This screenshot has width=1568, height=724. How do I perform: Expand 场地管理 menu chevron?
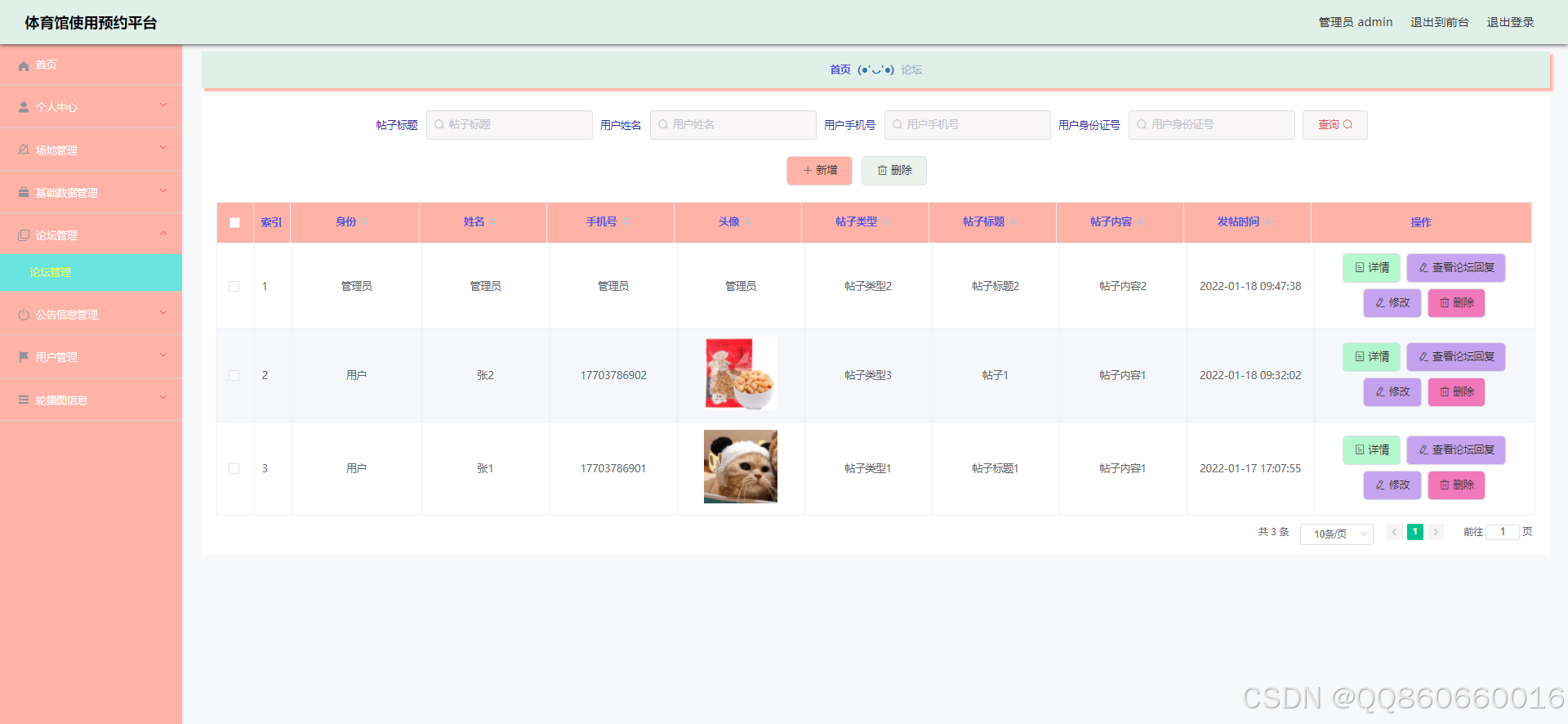(163, 148)
